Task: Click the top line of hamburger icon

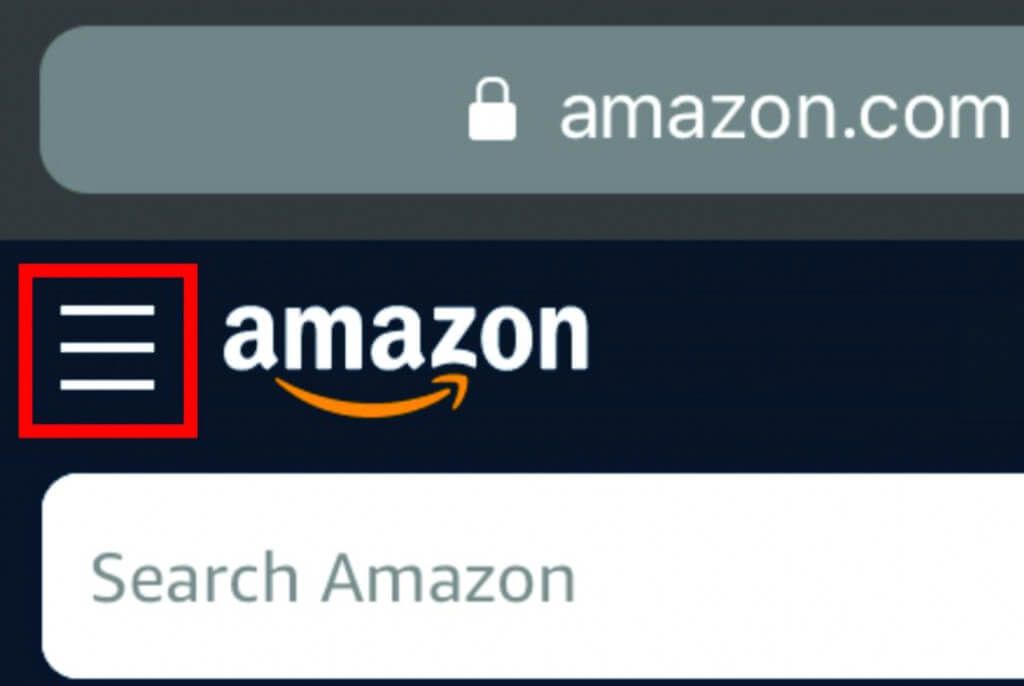Action: [108, 310]
